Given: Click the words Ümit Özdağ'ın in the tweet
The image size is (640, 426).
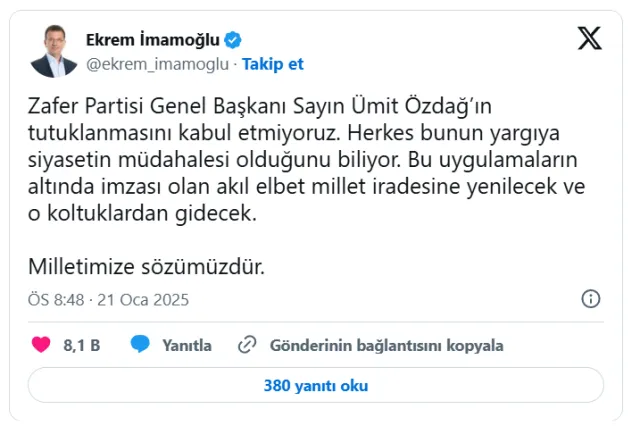Looking at the screenshot, I should (x=422, y=106).
